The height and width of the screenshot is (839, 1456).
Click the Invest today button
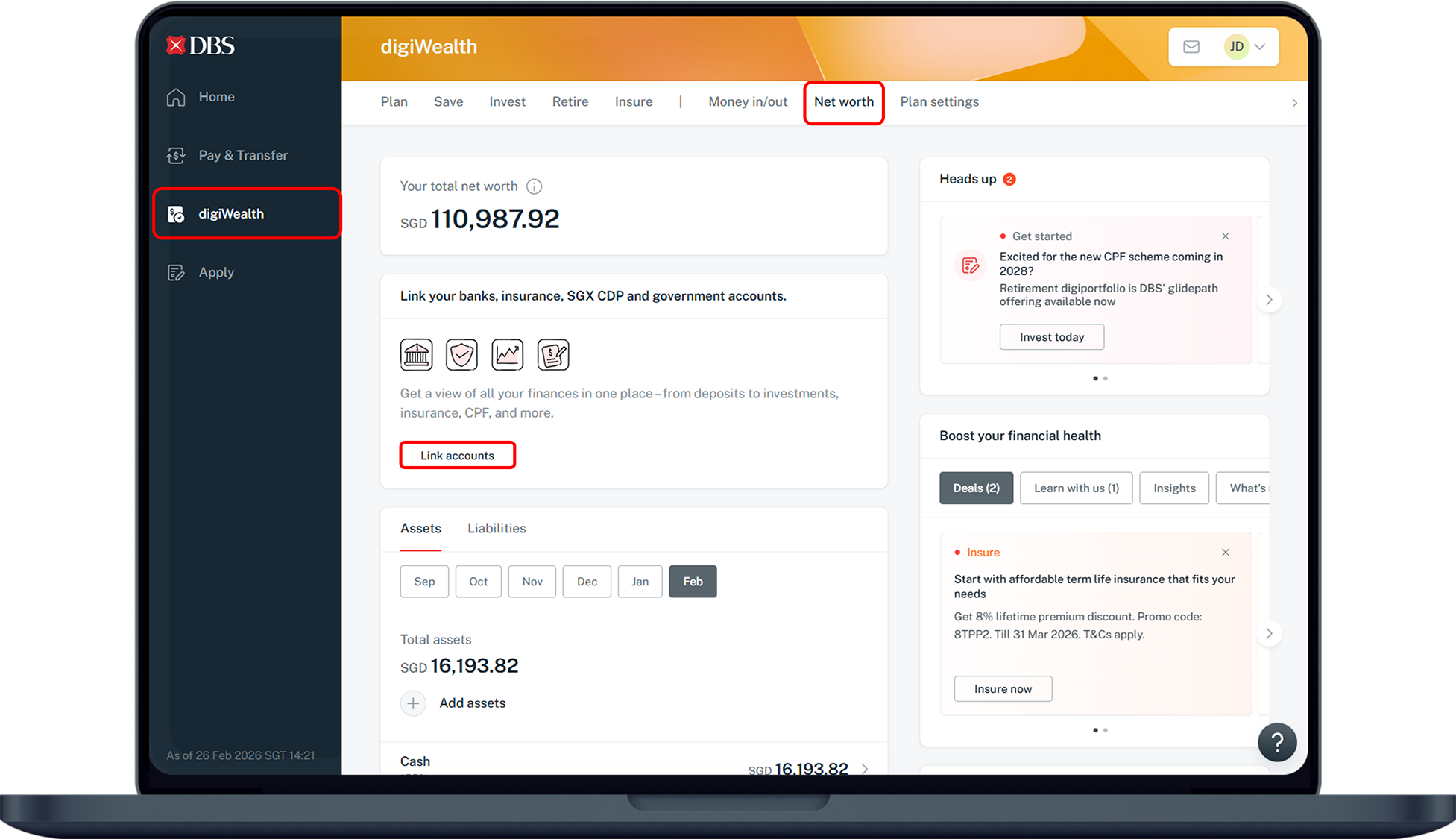(x=1051, y=337)
